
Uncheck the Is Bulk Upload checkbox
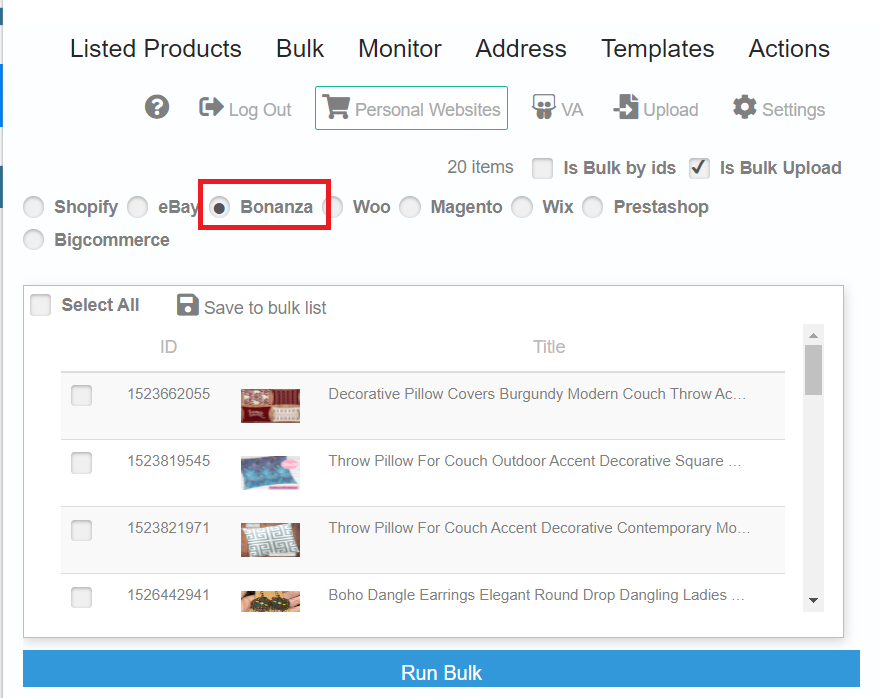699,168
